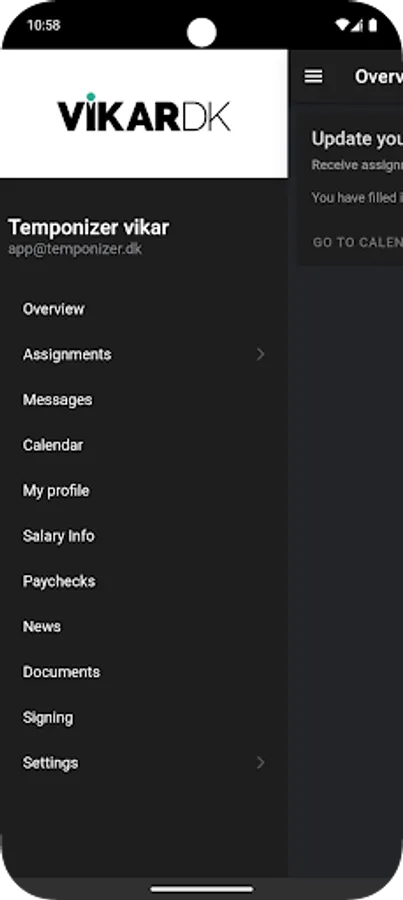View Paychecks
The height and width of the screenshot is (900, 403).
click(x=59, y=581)
